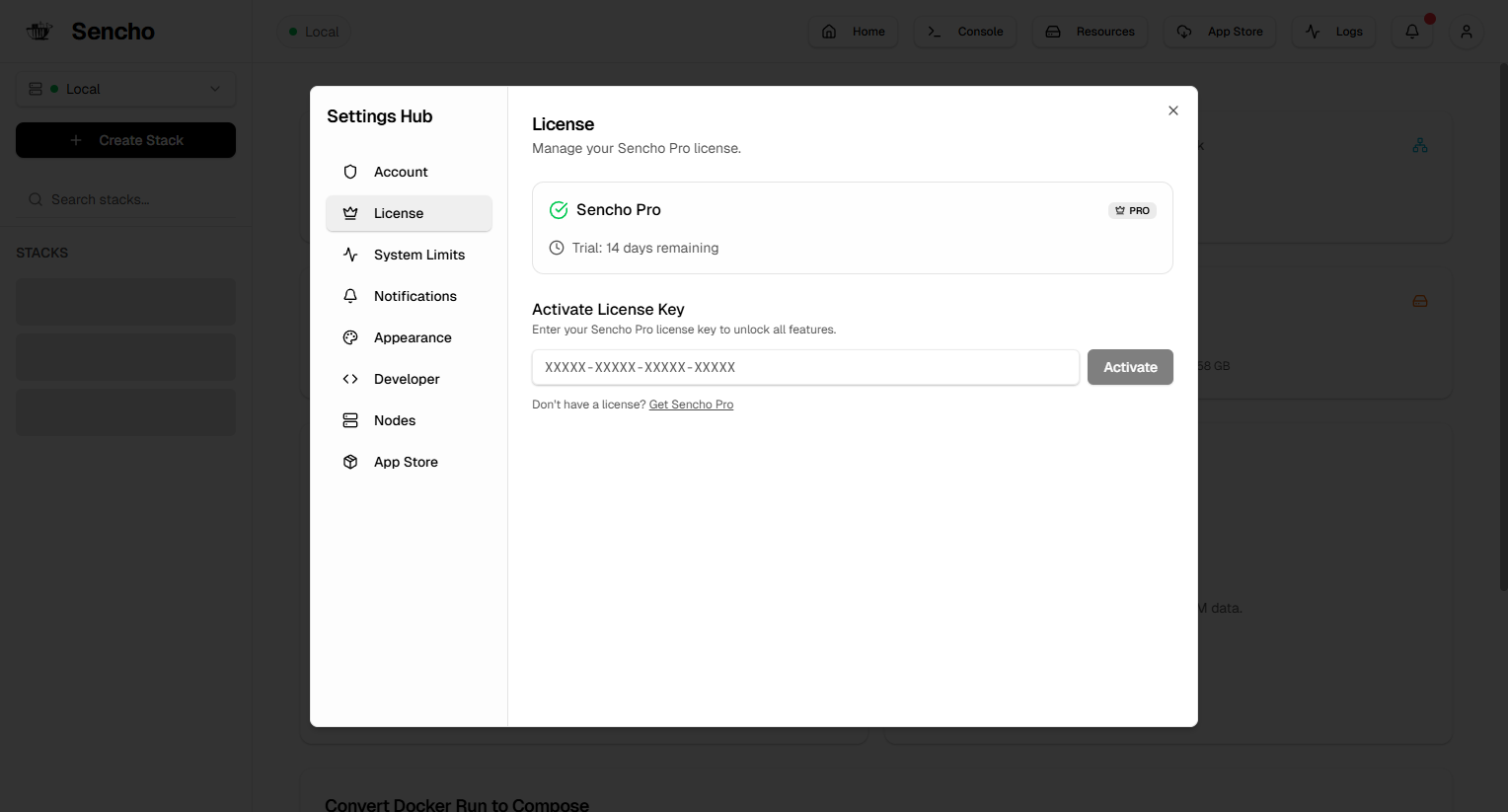The width and height of the screenshot is (1508, 812).
Task: Click the 'STACKS' label in the sidebar
Action: [42, 253]
